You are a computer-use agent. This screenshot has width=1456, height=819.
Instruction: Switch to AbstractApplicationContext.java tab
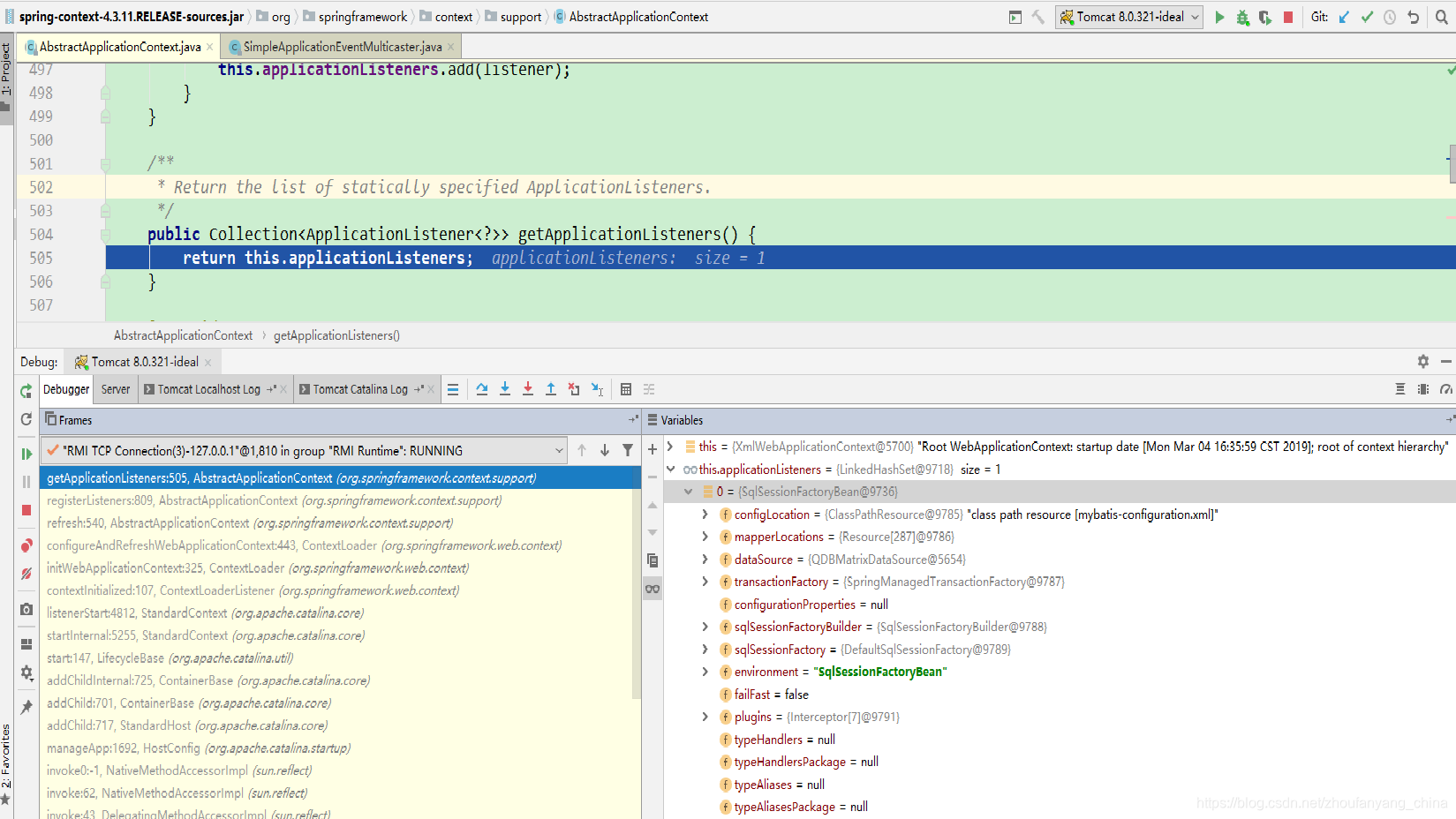pos(119,47)
